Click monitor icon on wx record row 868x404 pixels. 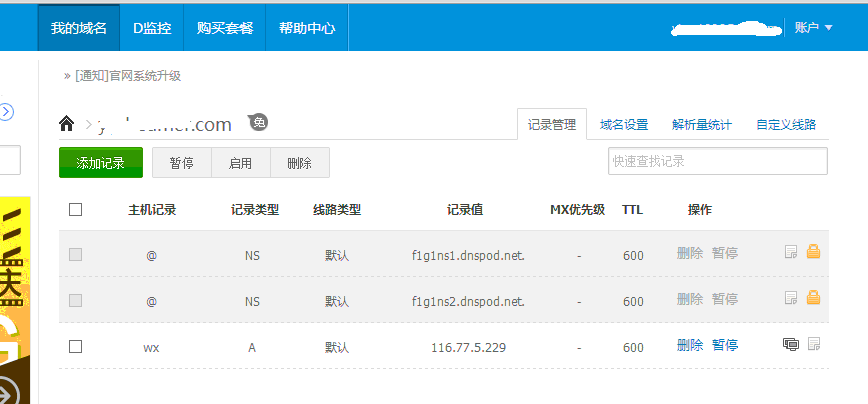[791, 344]
